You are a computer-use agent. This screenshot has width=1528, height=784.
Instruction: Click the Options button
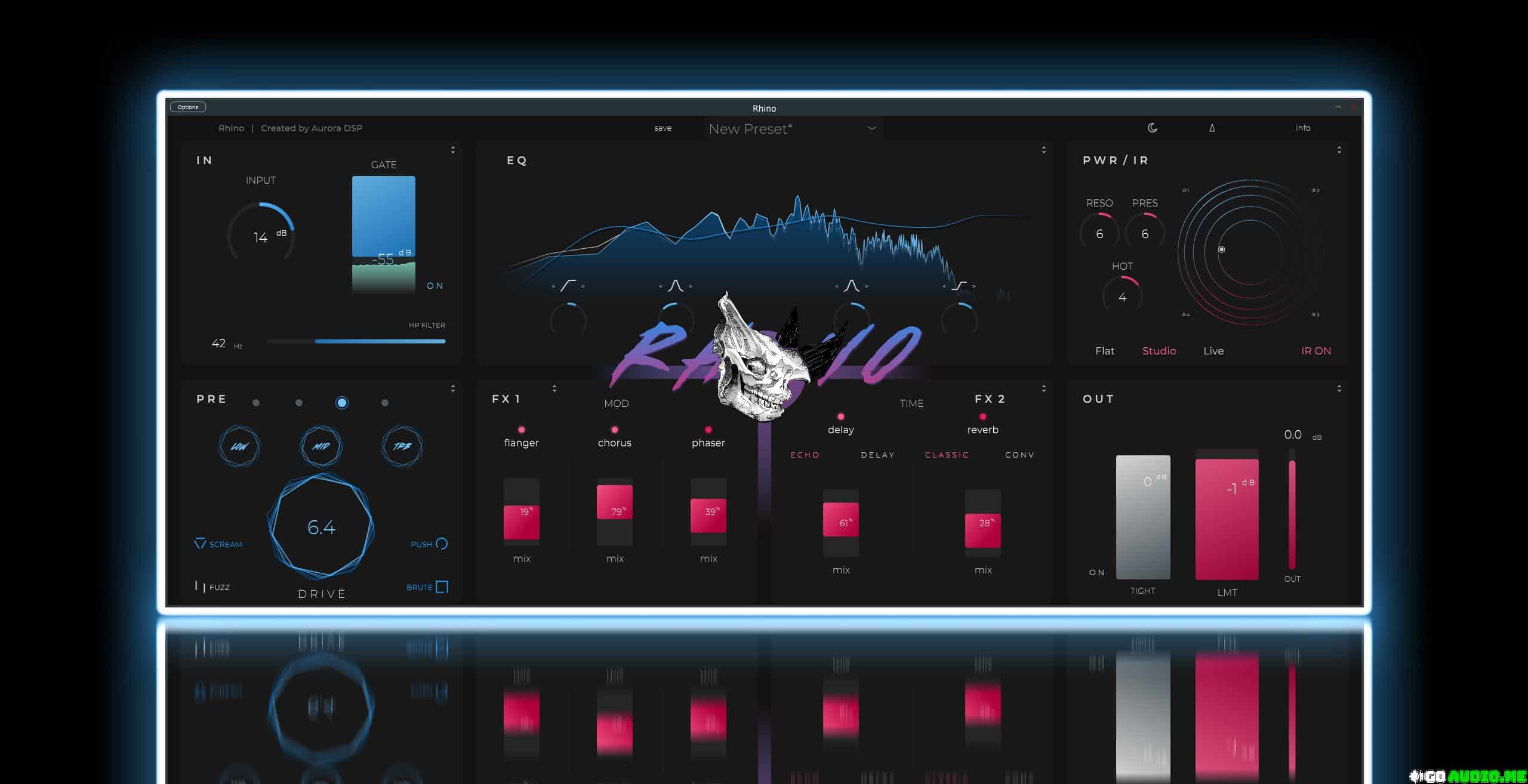[x=187, y=107]
